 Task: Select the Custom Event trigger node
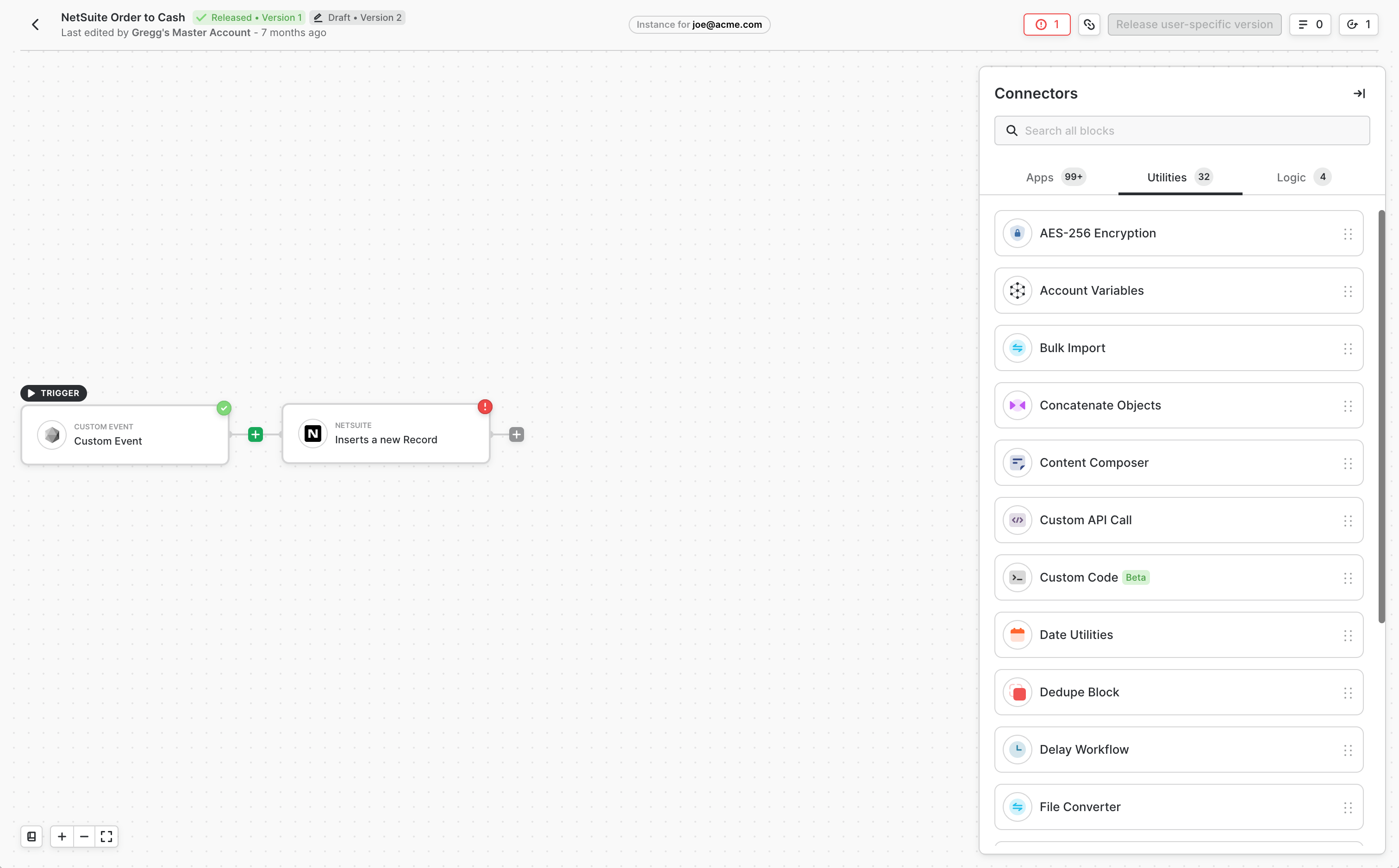125,434
